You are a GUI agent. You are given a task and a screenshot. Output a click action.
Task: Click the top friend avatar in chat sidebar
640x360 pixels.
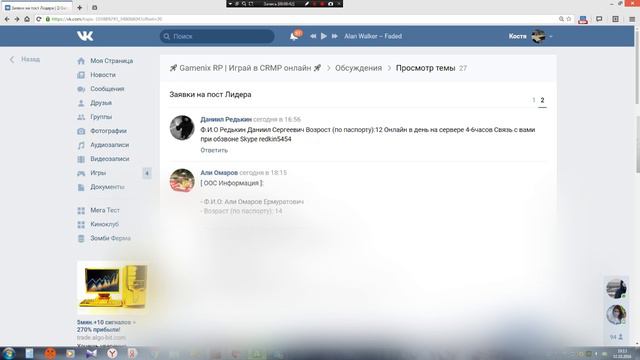[616, 289]
